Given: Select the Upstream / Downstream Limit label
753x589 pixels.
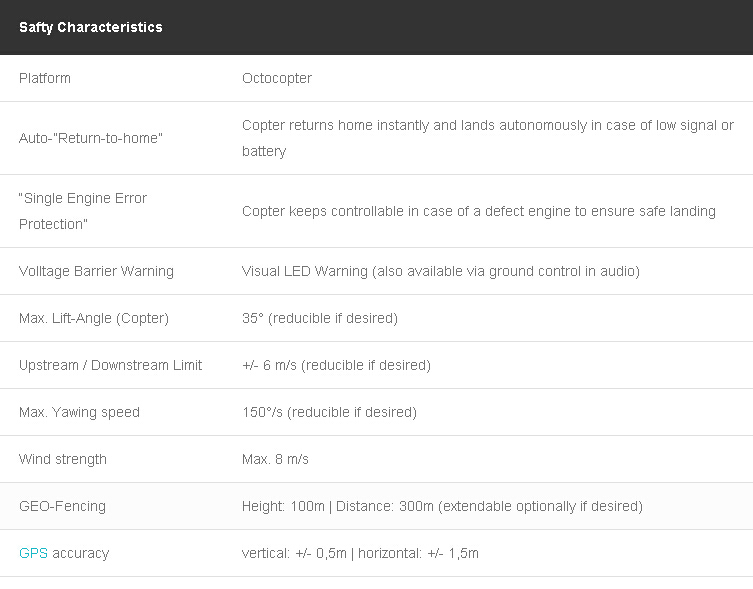Looking at the screenshot, I should click(x=110, y=365).
